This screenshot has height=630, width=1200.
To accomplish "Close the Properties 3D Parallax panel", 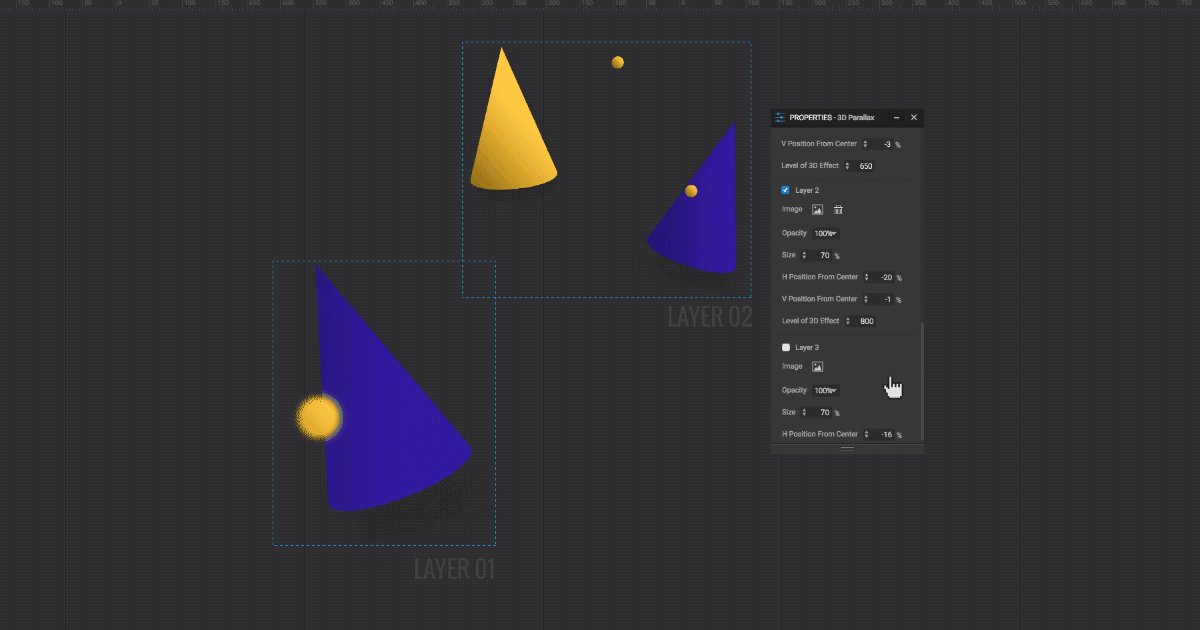I will click(913, 118).
